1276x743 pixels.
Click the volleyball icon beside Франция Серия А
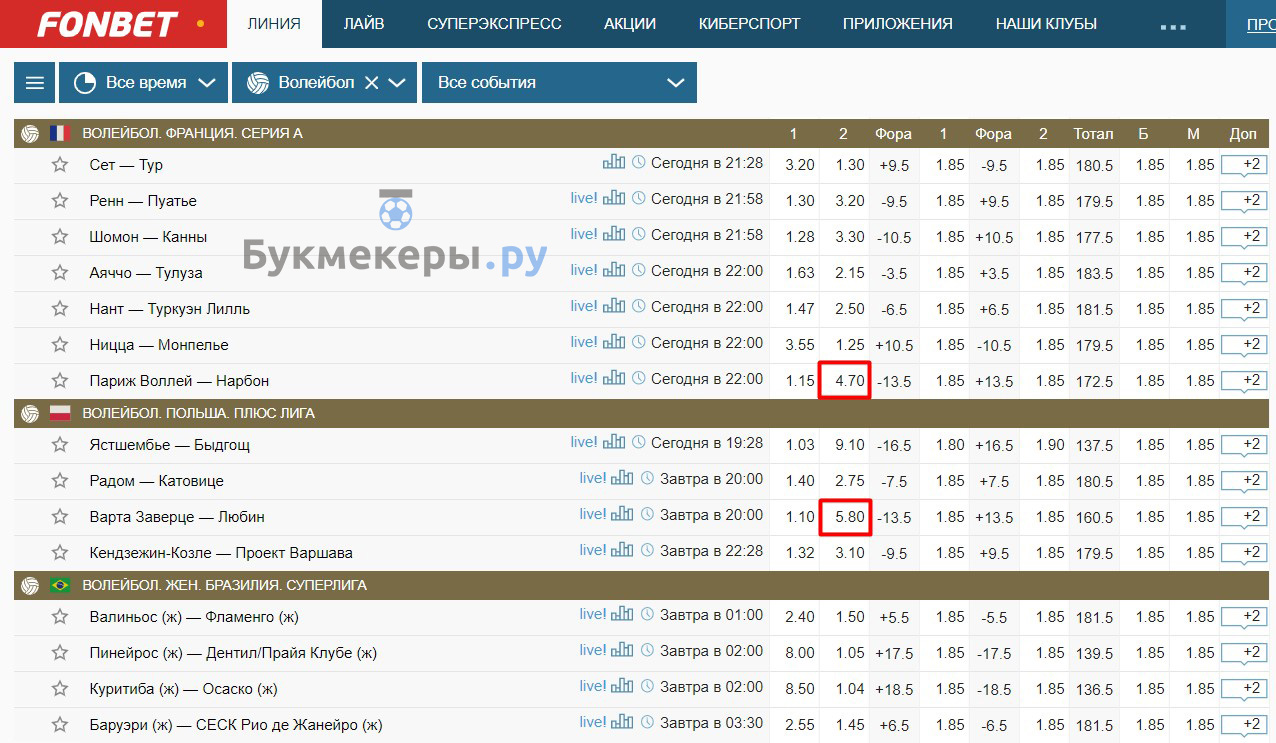[x=30, y=133]
